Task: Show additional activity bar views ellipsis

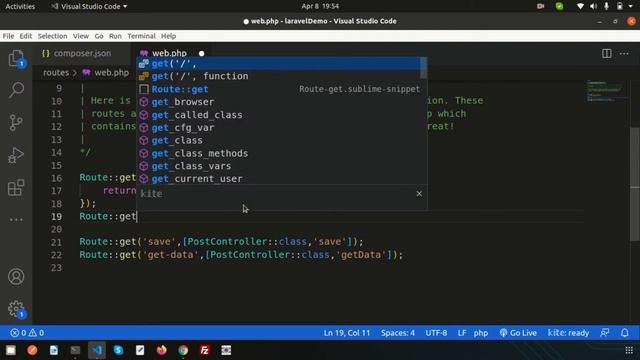Action: coord(16,220)
